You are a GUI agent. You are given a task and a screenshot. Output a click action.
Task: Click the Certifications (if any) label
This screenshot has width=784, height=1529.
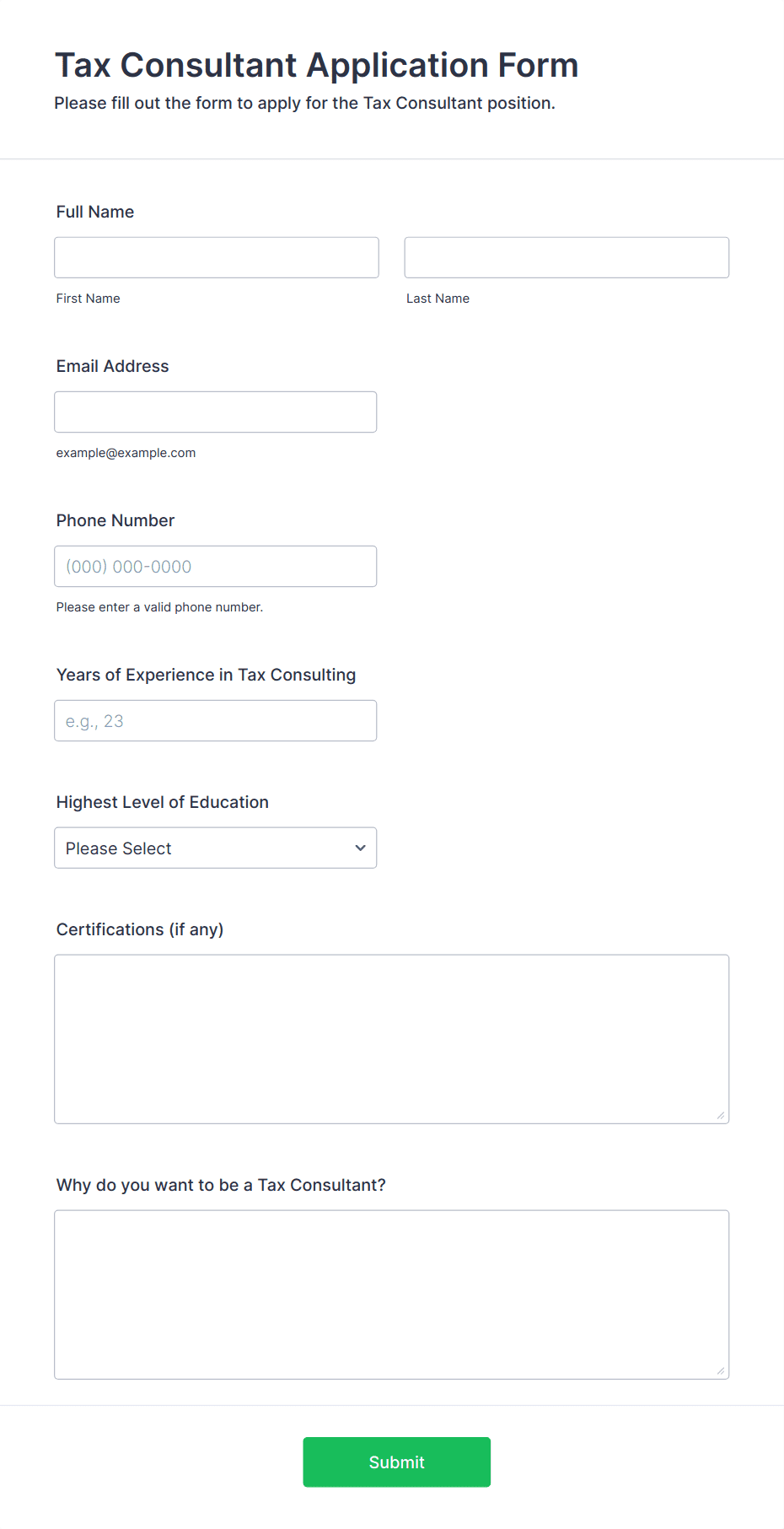click(140, 929)
